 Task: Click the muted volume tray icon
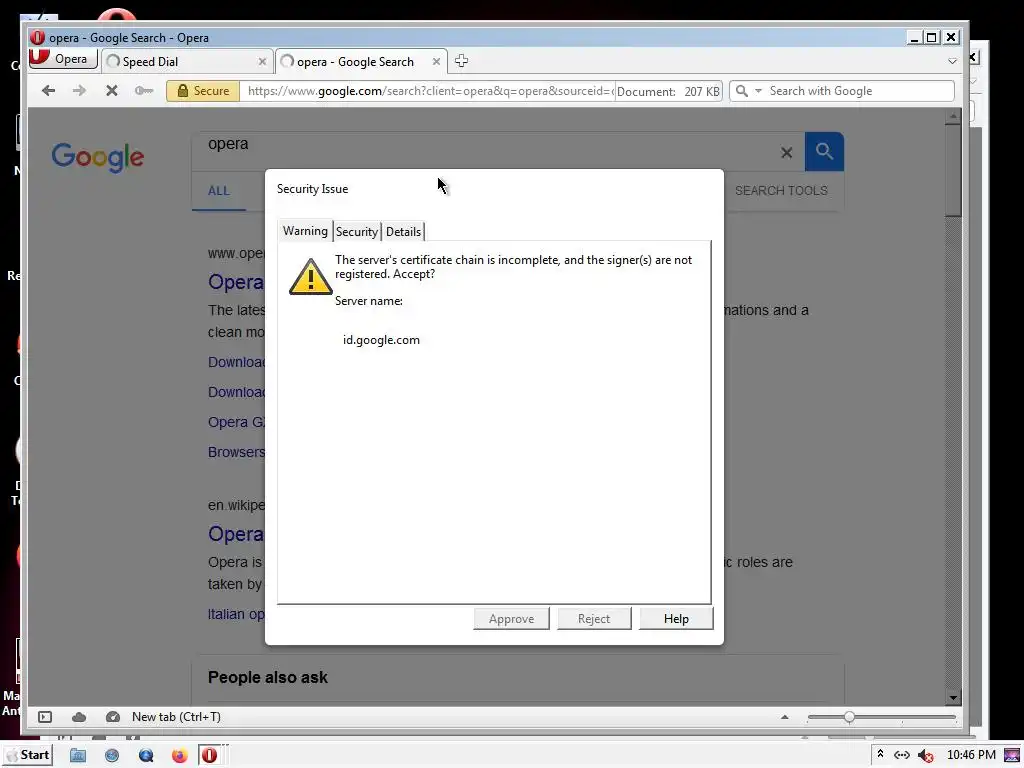tap(925, 756)
